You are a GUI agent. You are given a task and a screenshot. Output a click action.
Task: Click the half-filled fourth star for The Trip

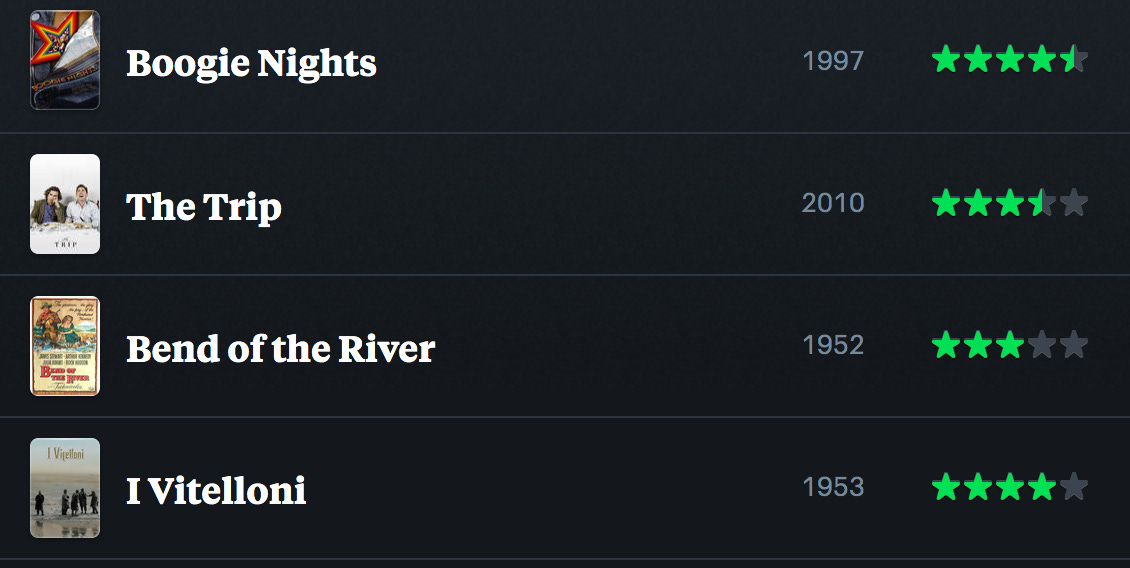1042,203
